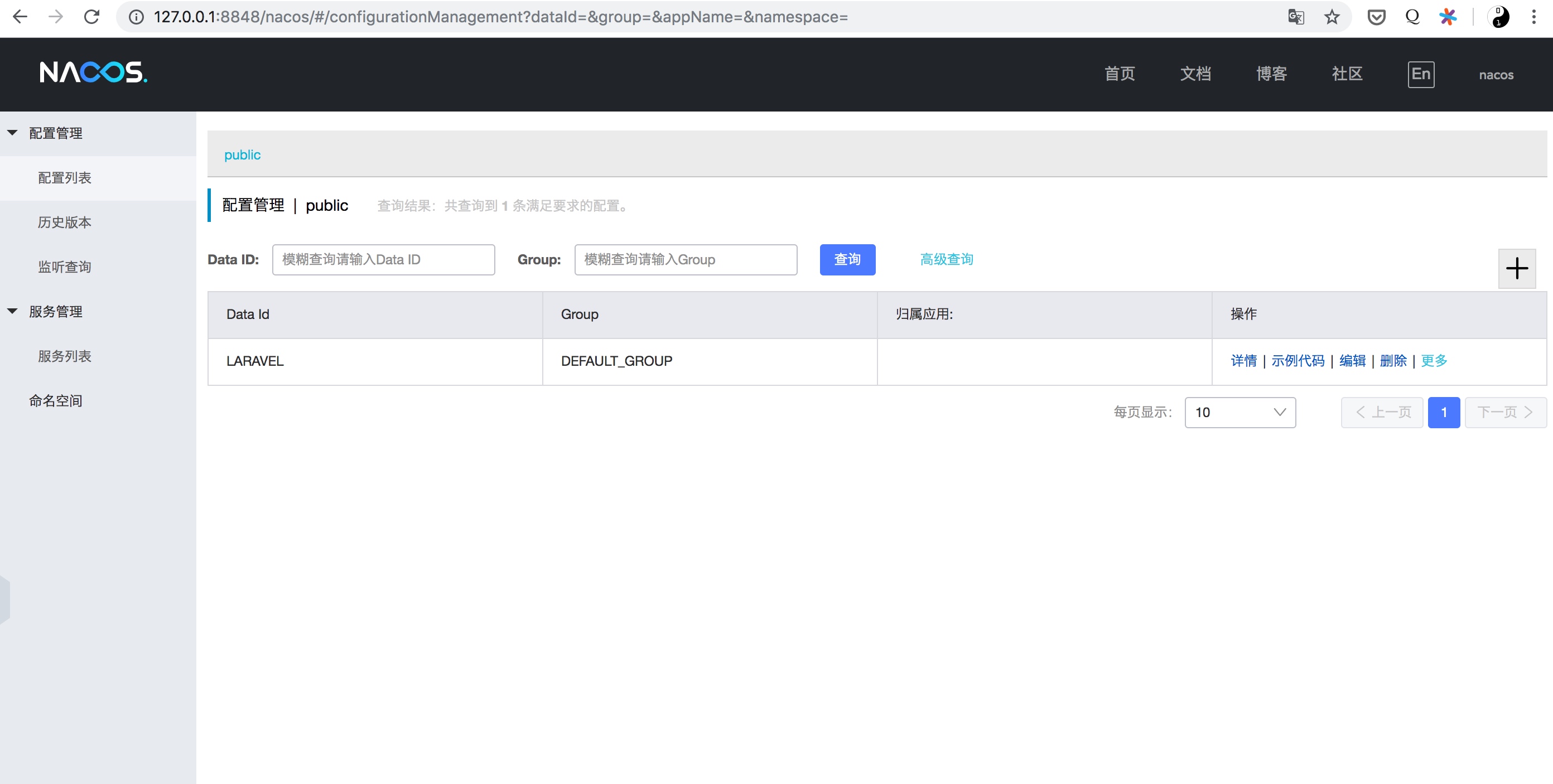Viewport: 1553px width, 784px height.
Task: Collapse the 服务管理 sidebar section
Action: click(13, 311)
